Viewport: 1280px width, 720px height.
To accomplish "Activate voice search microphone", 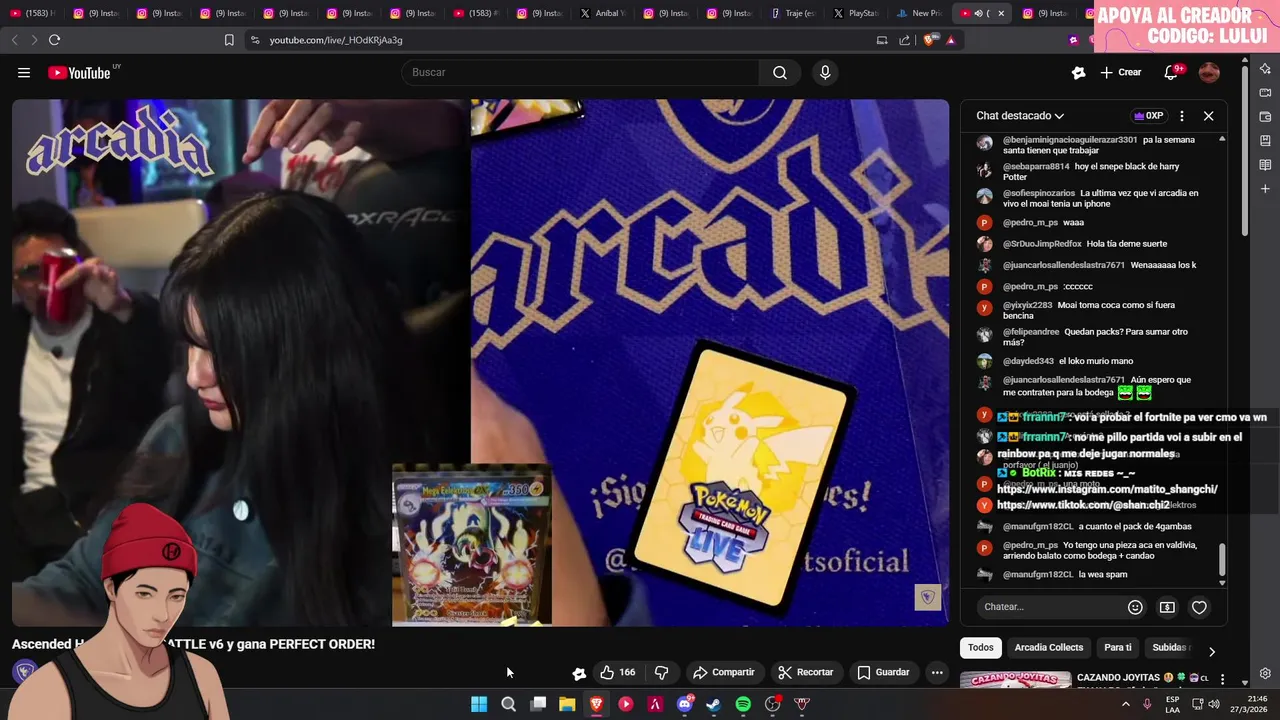I will pos(825,72).
